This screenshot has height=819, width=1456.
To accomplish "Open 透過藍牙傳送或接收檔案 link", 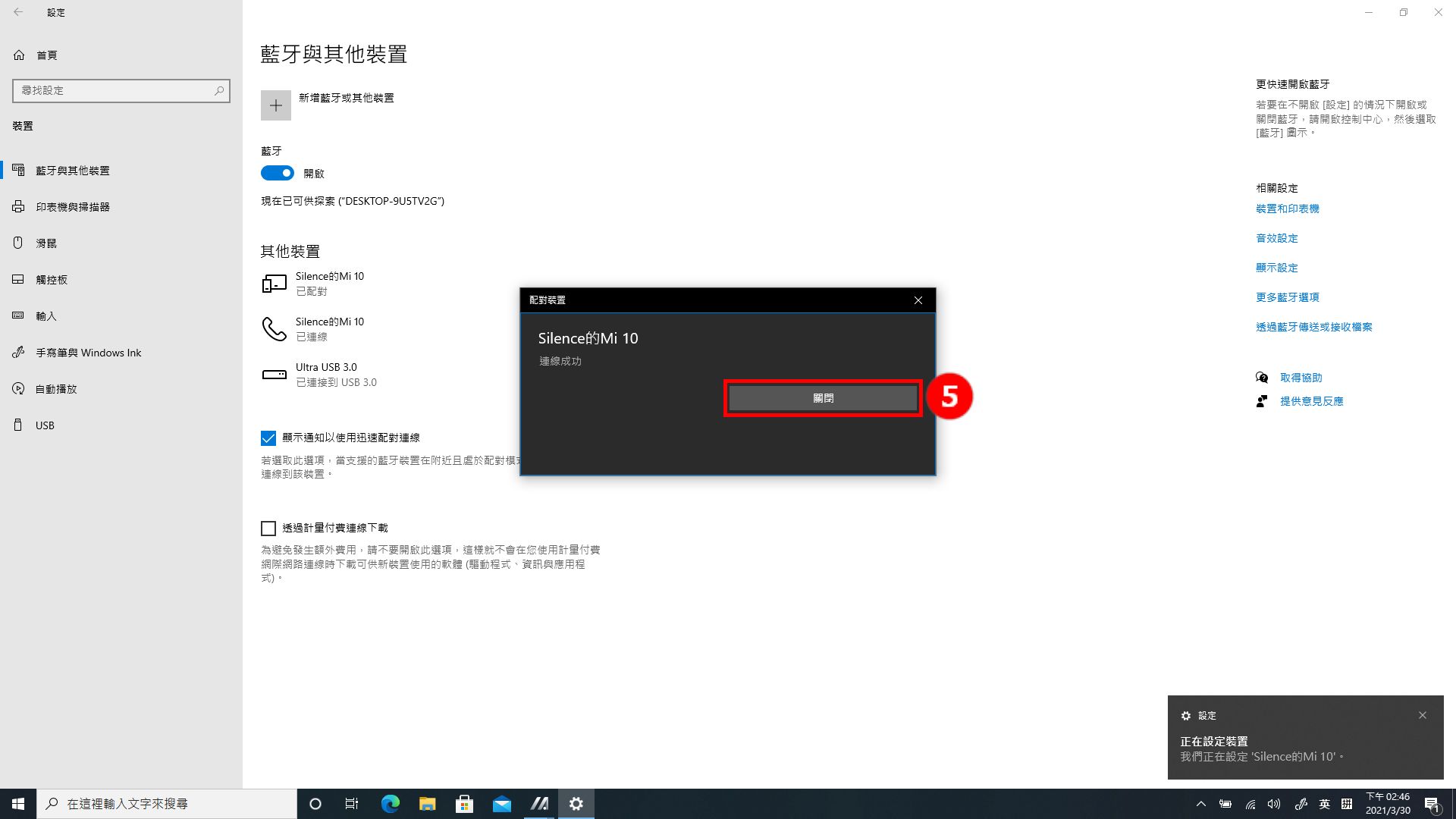I will point(1313,327).
